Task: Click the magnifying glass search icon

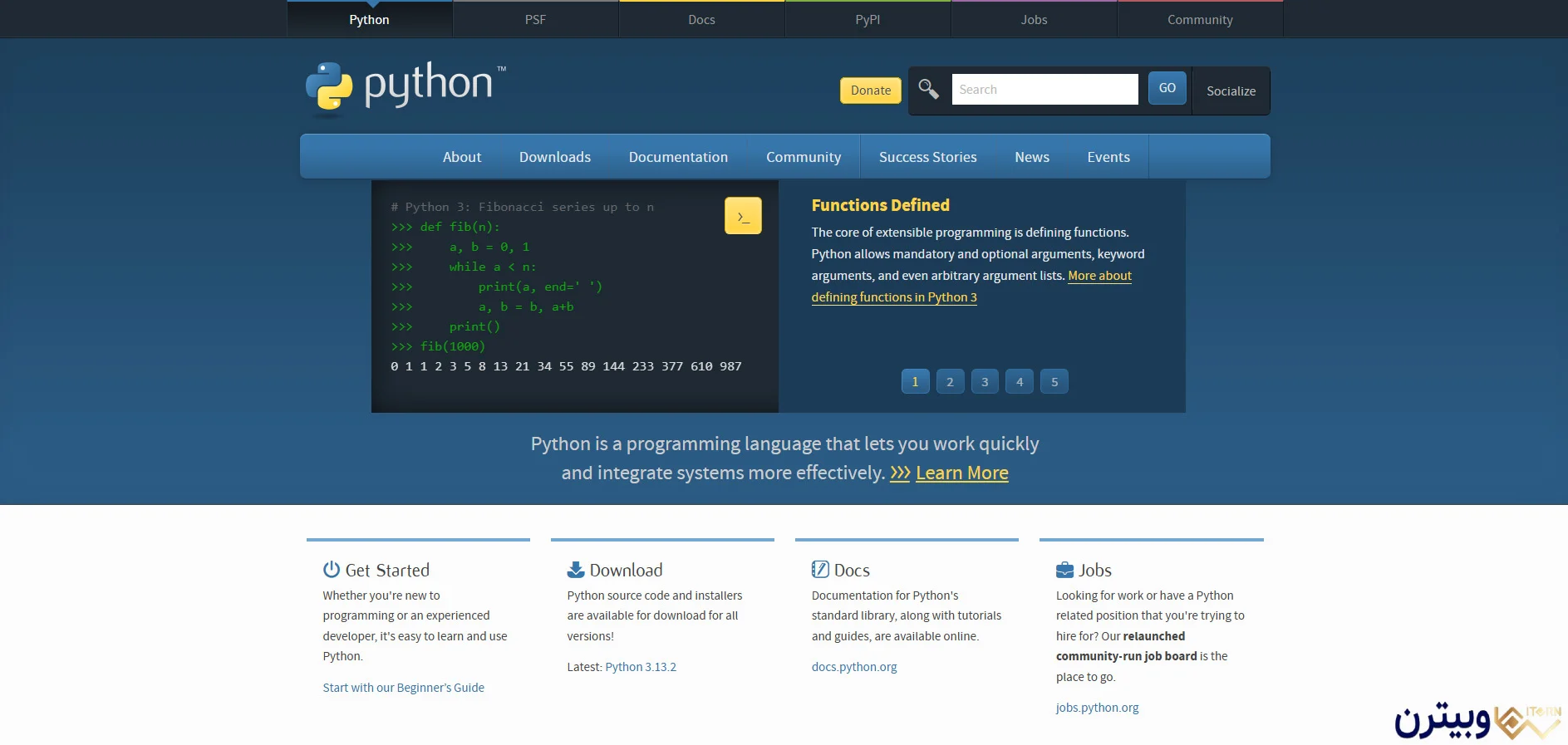Action: point(928,89)
